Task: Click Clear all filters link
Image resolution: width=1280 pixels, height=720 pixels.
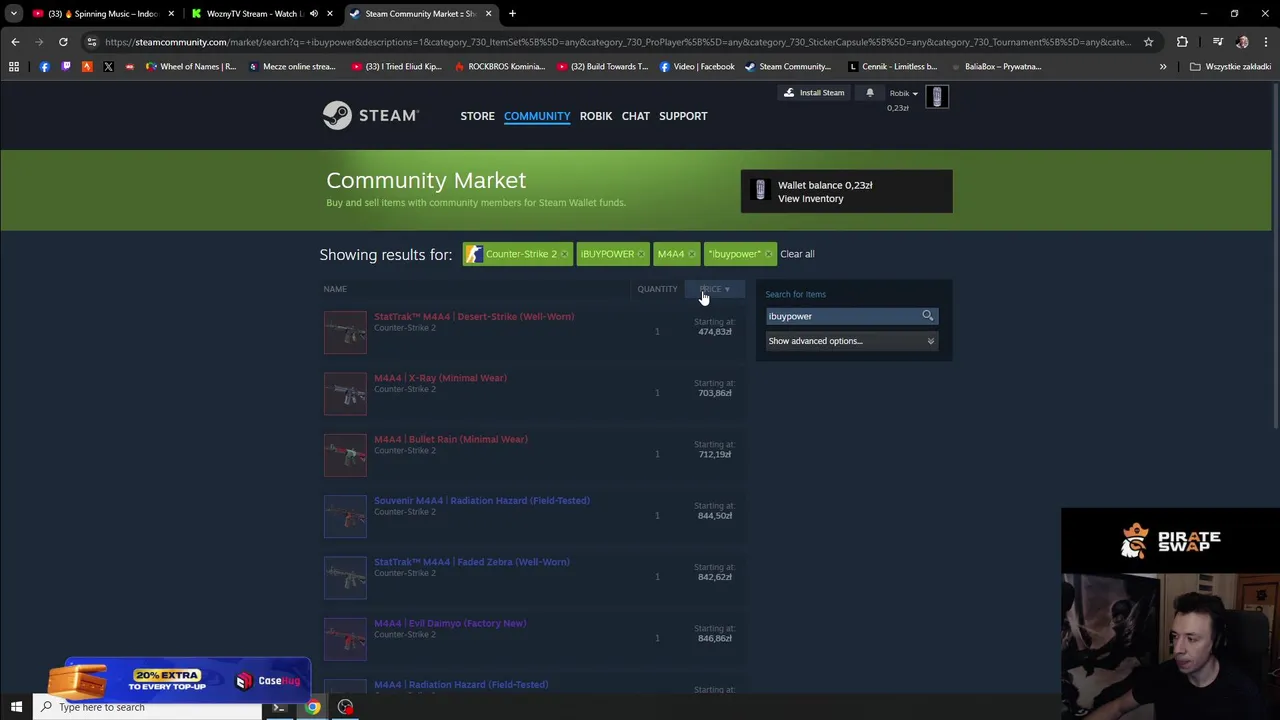Action: coord(797,254)
